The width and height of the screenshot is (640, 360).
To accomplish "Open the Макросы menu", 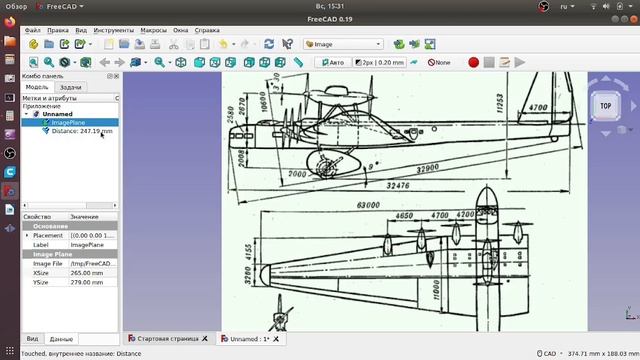I will pyautogui.click(x=153, y=30).
